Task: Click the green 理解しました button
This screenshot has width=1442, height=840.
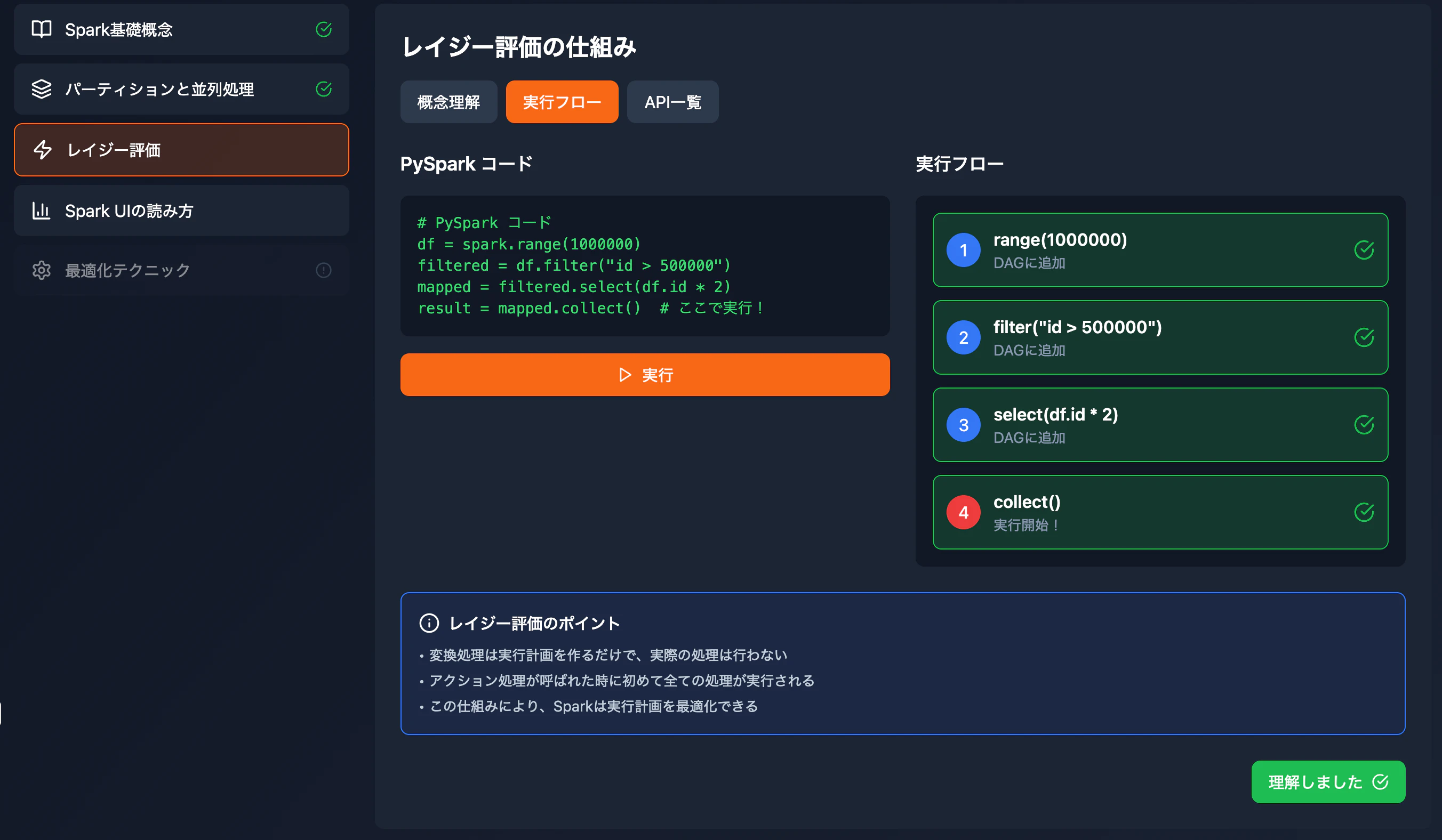Action: point(1327,782)
